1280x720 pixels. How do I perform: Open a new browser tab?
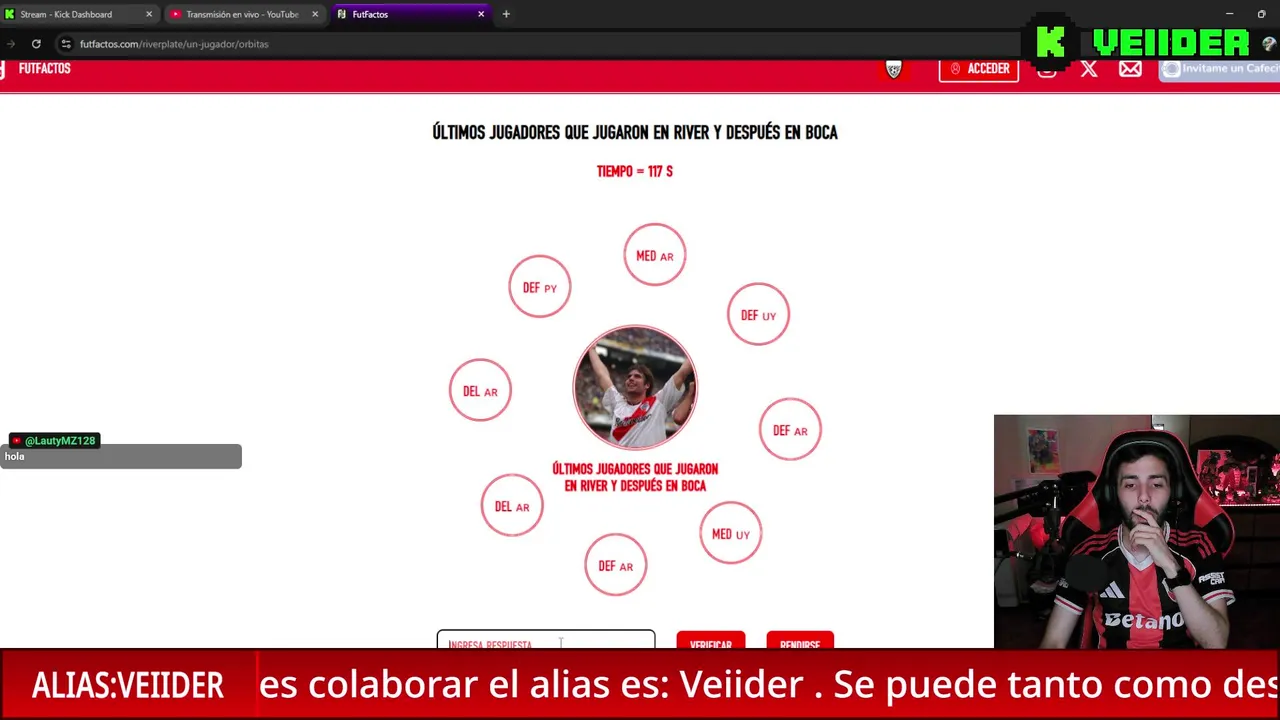[506, 14]
